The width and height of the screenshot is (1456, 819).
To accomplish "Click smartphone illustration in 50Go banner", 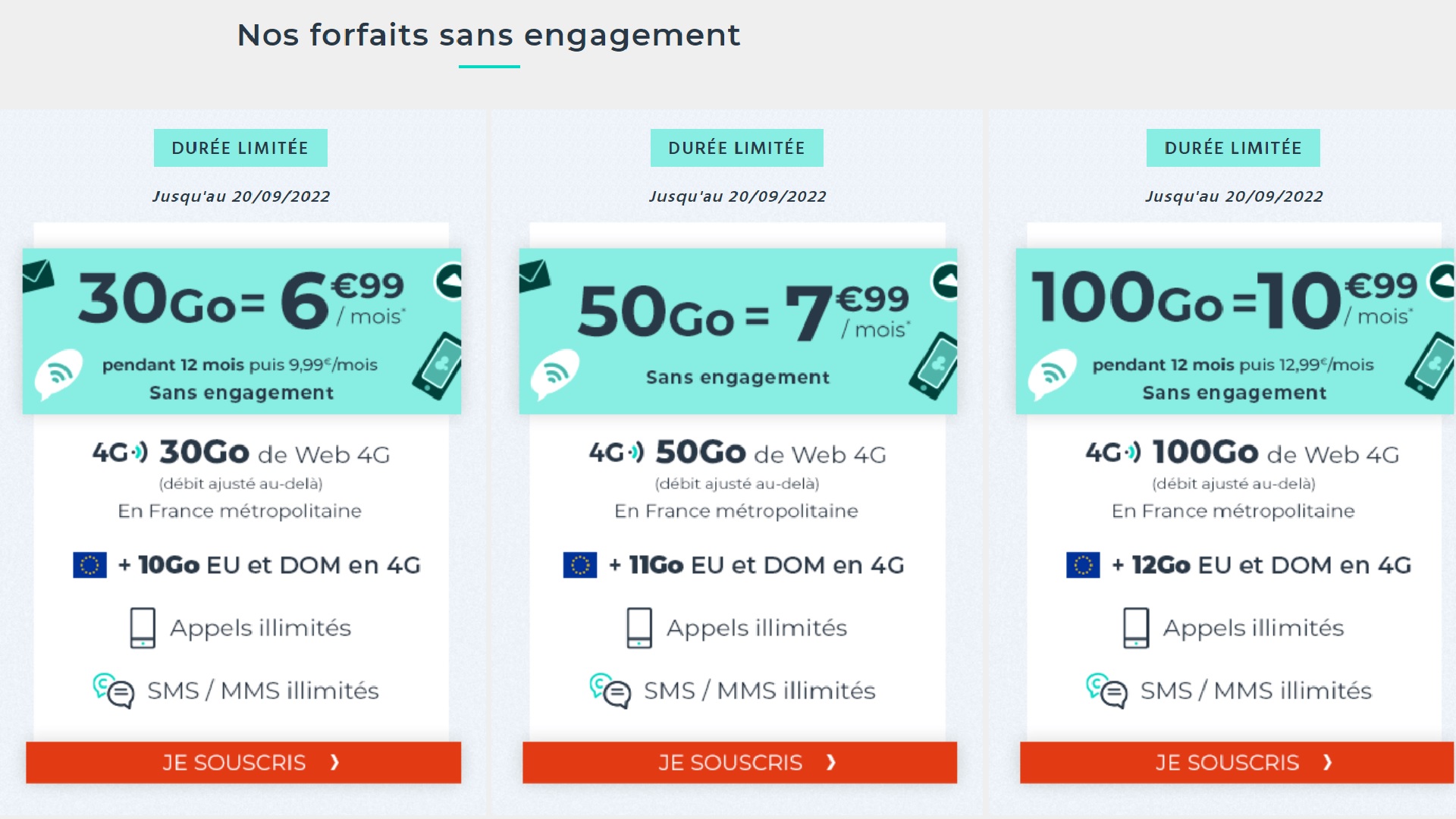I will (934, 366).
